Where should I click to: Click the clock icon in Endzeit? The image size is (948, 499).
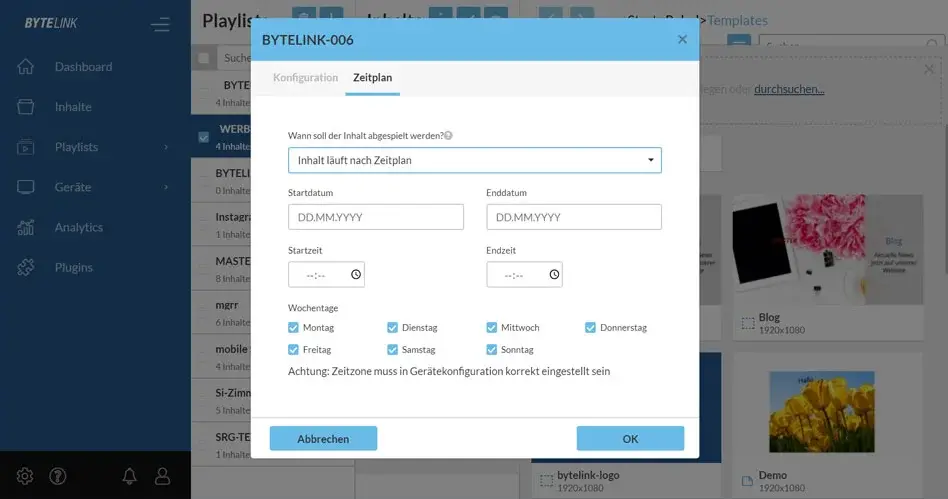pyautogui.click(x=554, y=275)
